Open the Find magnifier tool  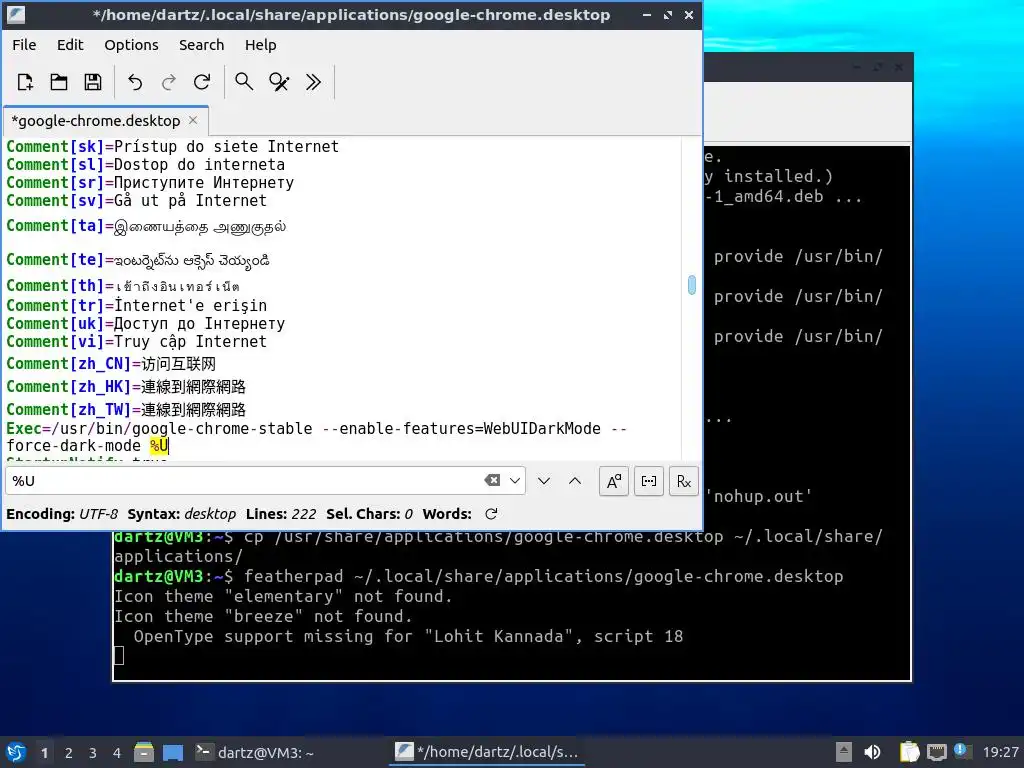point(244,82)
